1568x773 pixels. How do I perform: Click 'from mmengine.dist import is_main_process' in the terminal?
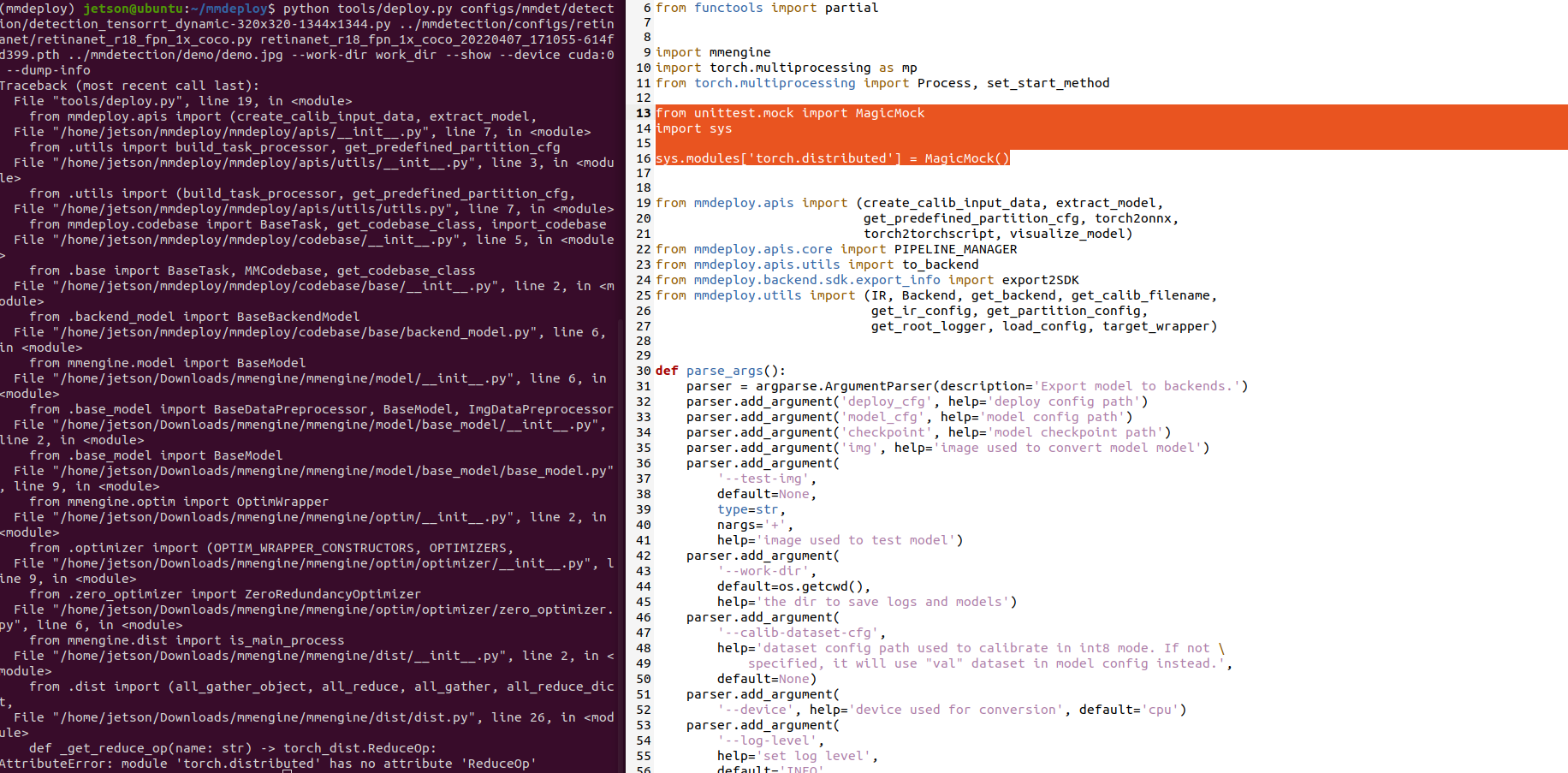click(187, 640)
